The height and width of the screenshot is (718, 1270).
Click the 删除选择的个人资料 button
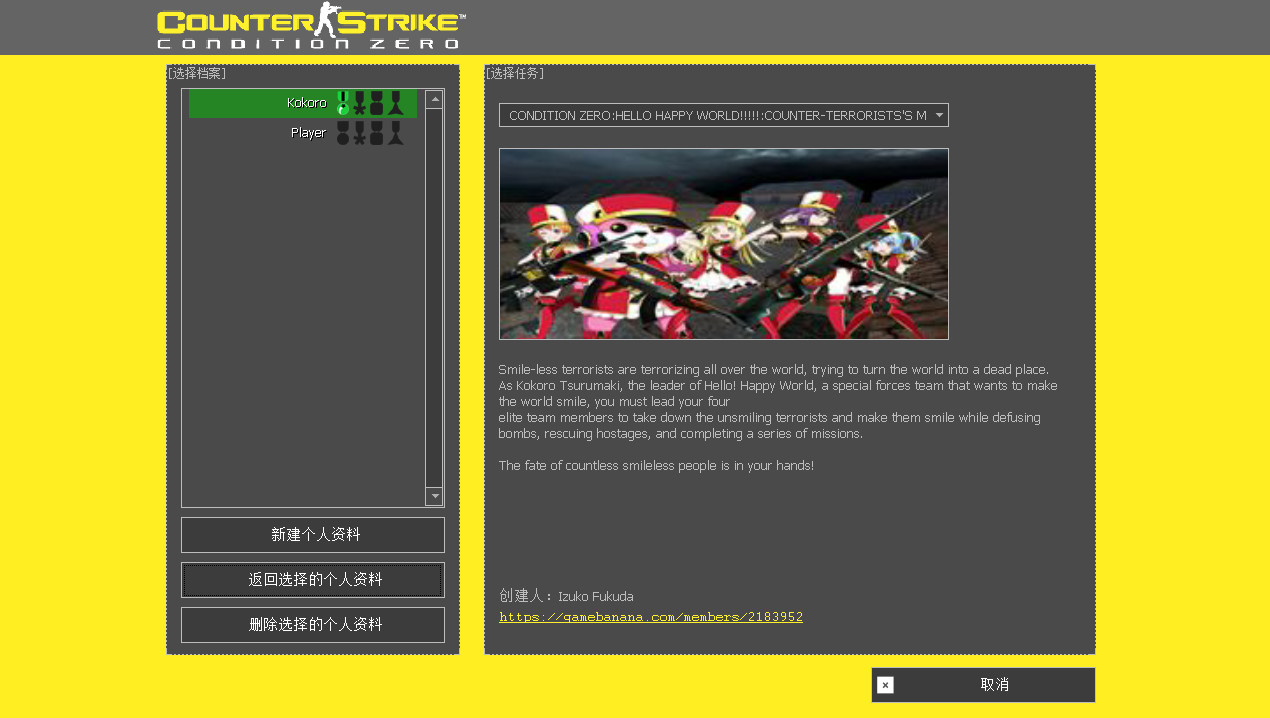point(312,624)
